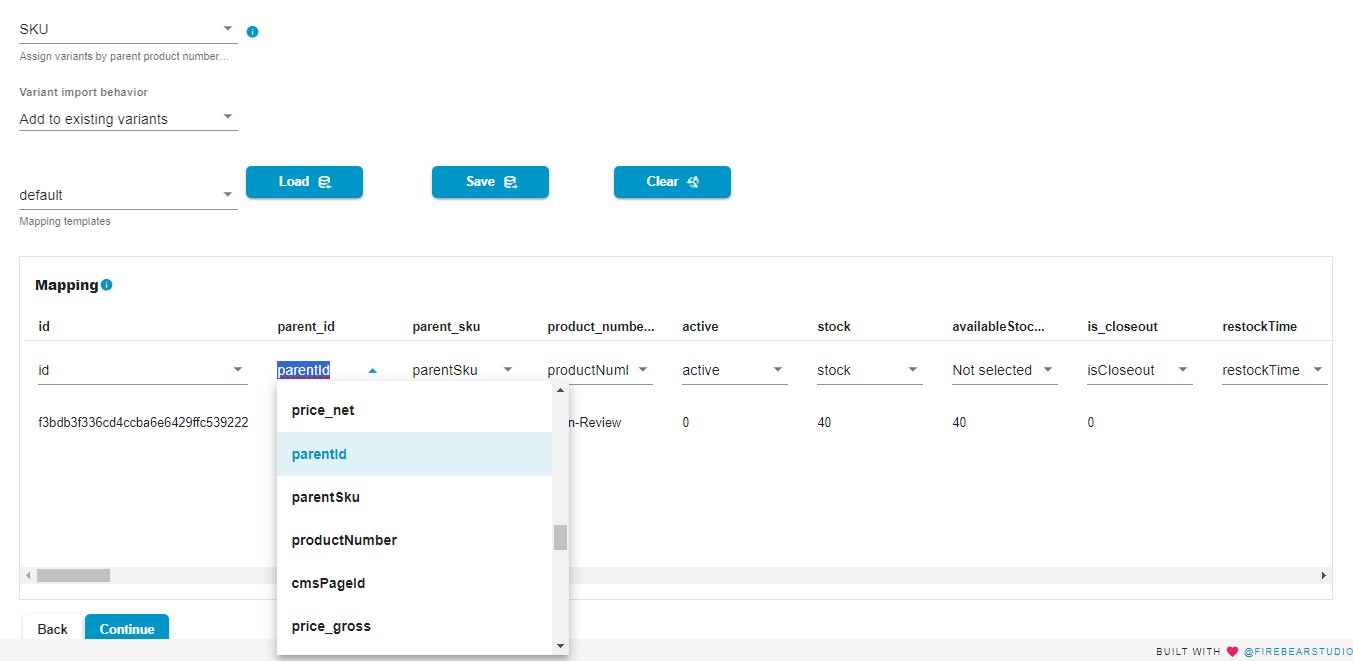Open the Variant import behavior dropdown
Screen dimensions: 1353x661
[x=228, y=118]
